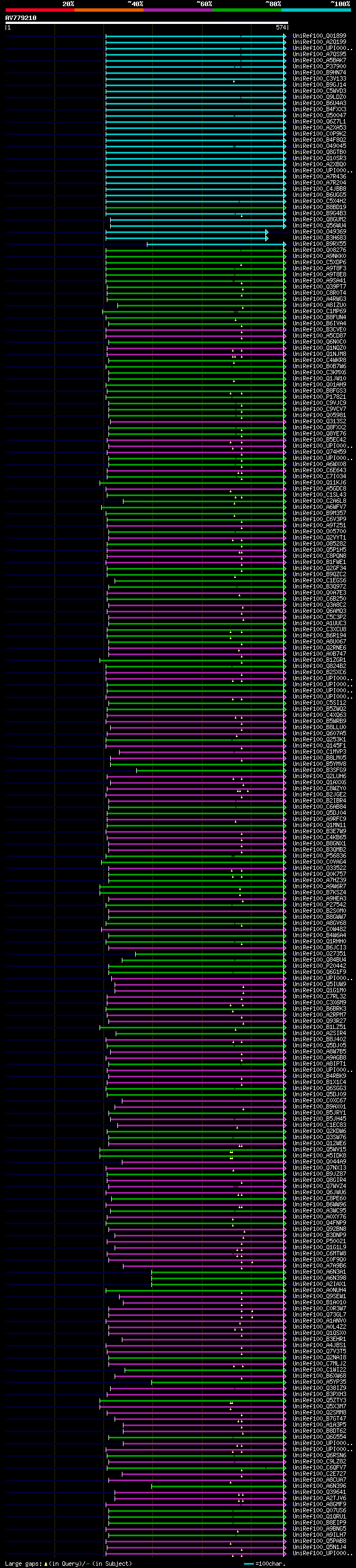Select hit label UniRef100_P17821
The image size is (356, 1568).
coord(319,397)
